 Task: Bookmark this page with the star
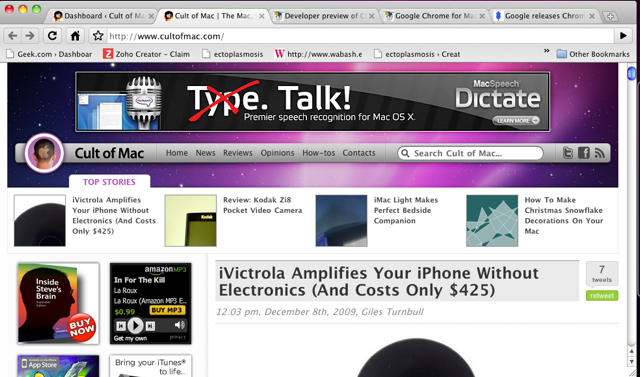98,36
